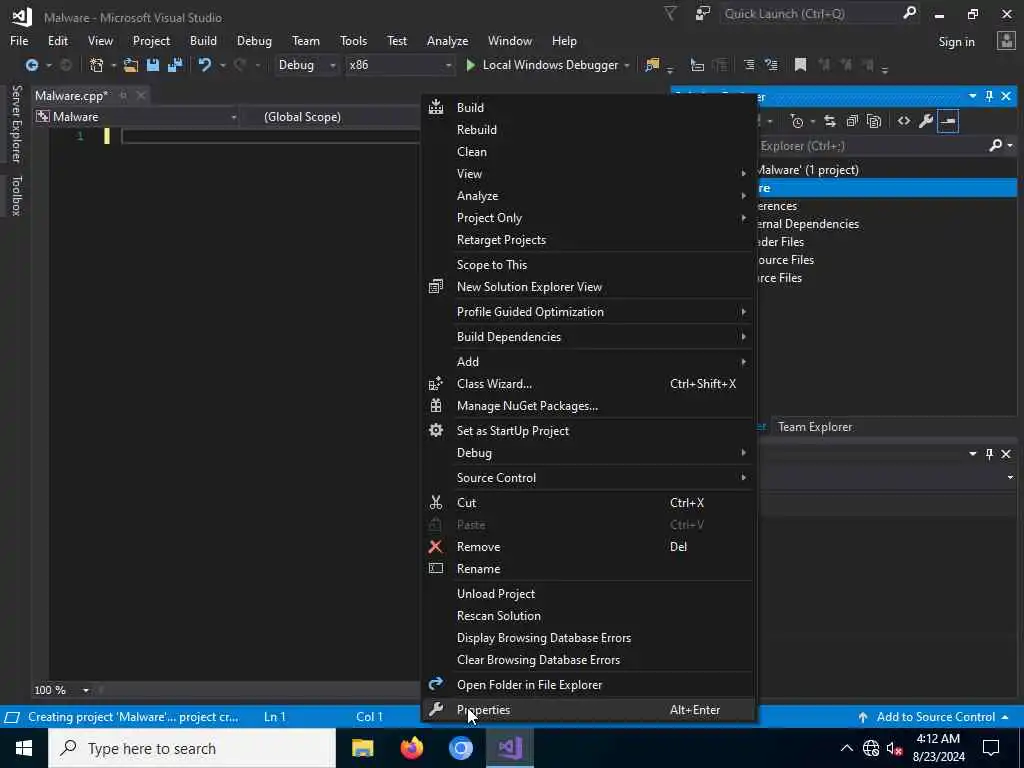Open the x86 solution platform dropdown
The height and width of the screenshot is (768, 1024).
399,65
